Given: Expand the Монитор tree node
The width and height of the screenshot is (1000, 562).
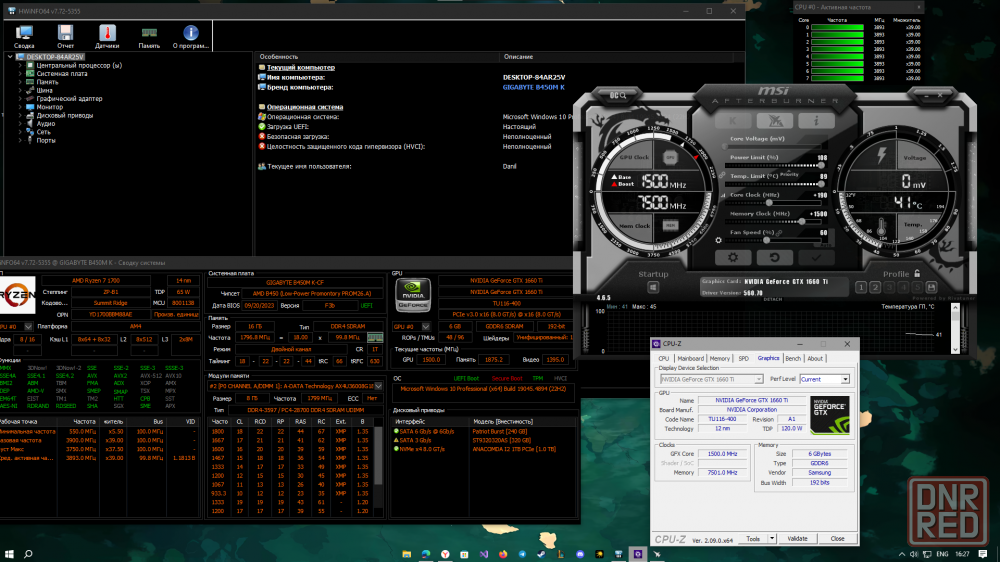Looking at the screenshot, I should (x=20, y=107).
